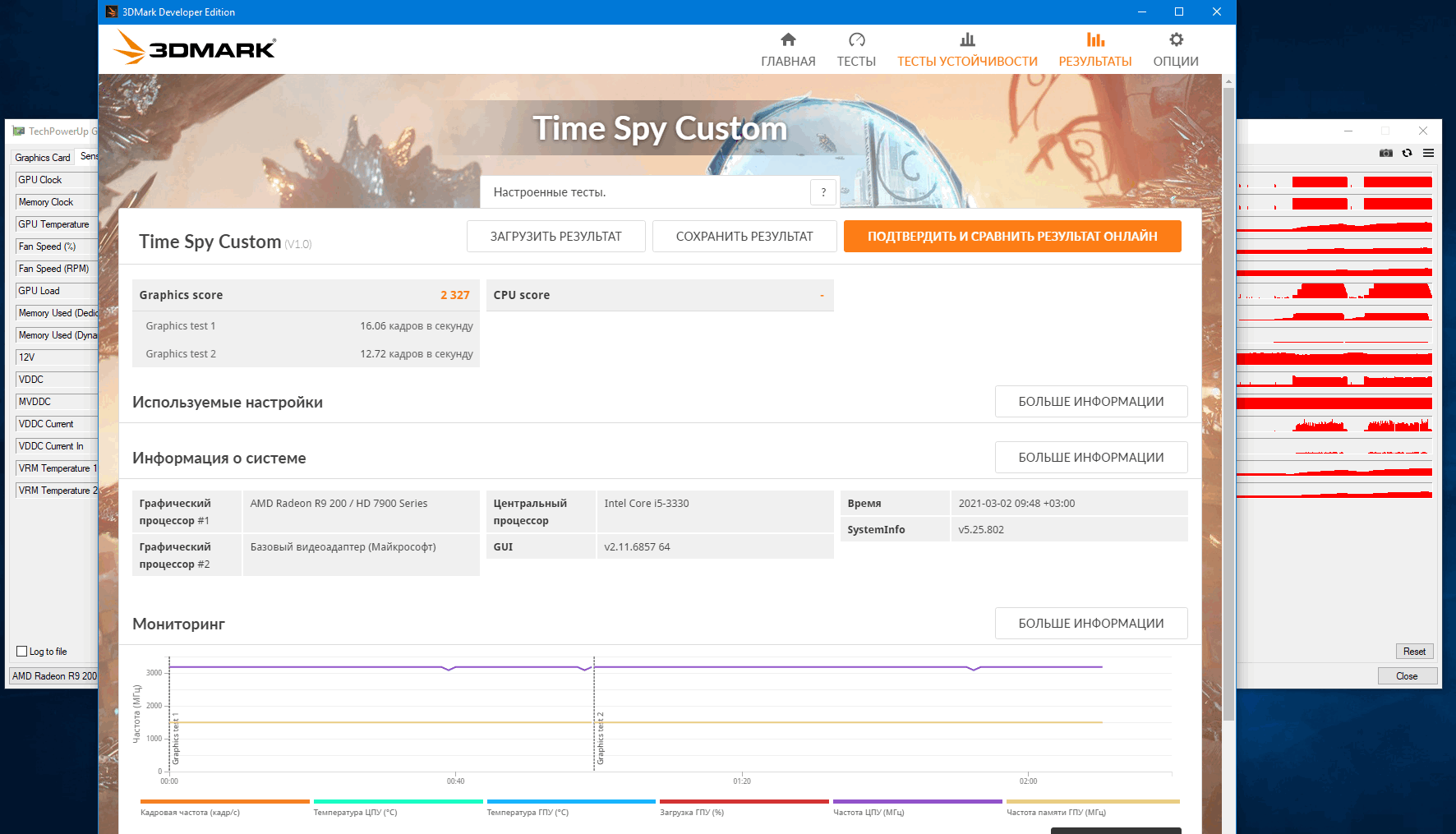Toggle Частота ЦПУ legend swatch
Screen dimensions: 1456x834
tap(918, 801)
